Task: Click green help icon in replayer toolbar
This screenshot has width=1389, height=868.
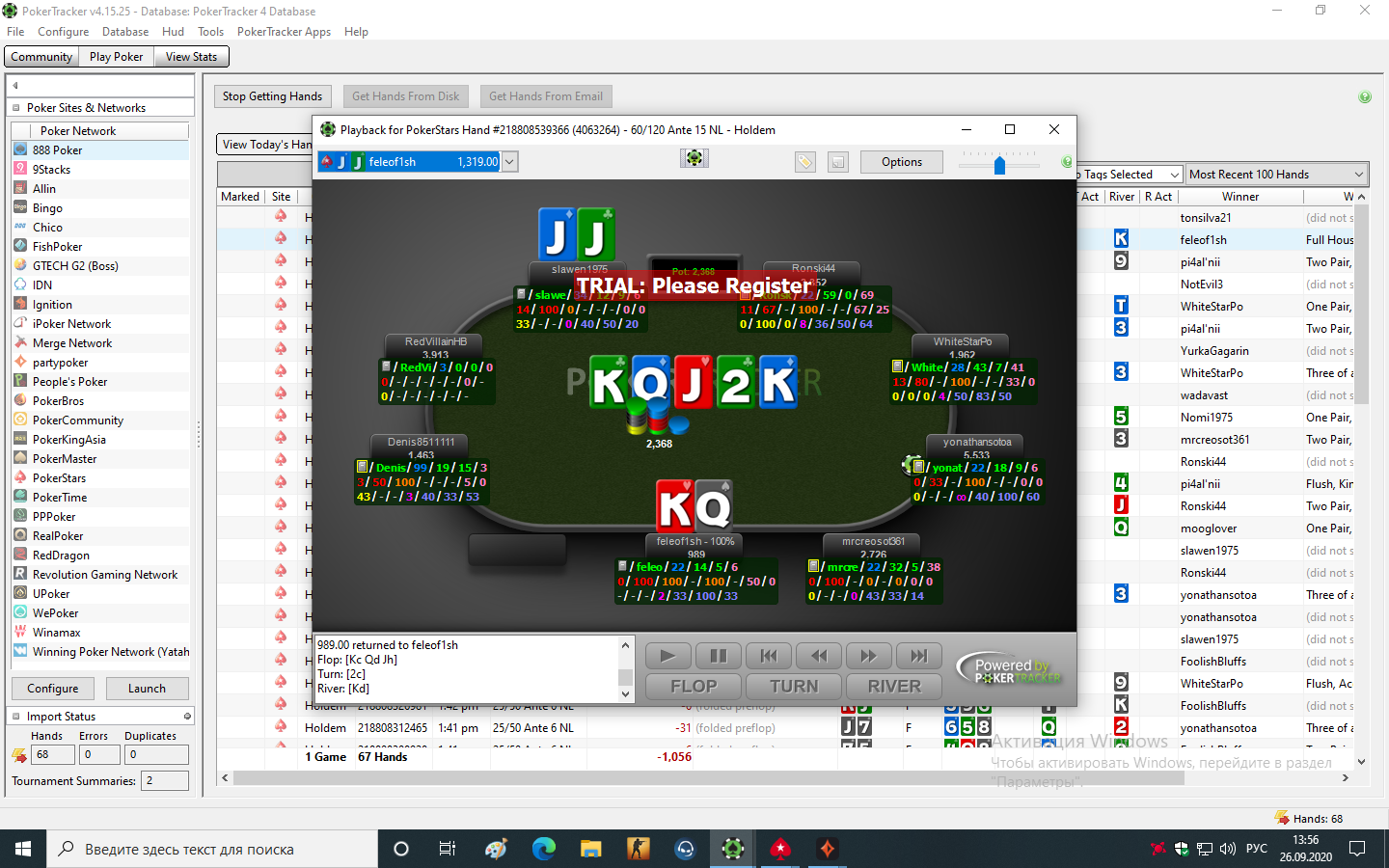Action: [x=1067, y=161]
